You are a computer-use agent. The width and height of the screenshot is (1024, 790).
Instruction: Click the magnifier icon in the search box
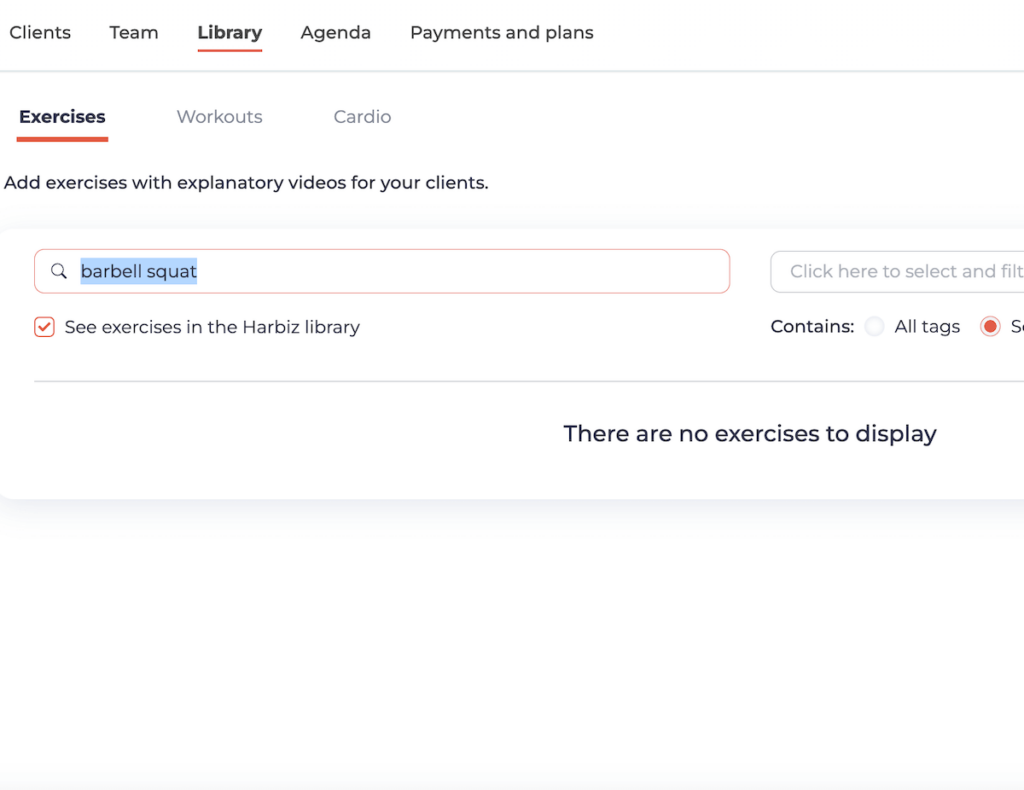[x=59, y=271]
